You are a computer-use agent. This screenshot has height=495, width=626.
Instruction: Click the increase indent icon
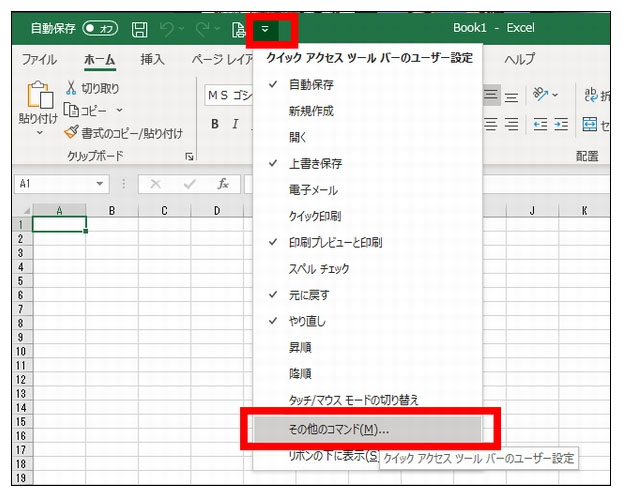click(x=561, y=125)
